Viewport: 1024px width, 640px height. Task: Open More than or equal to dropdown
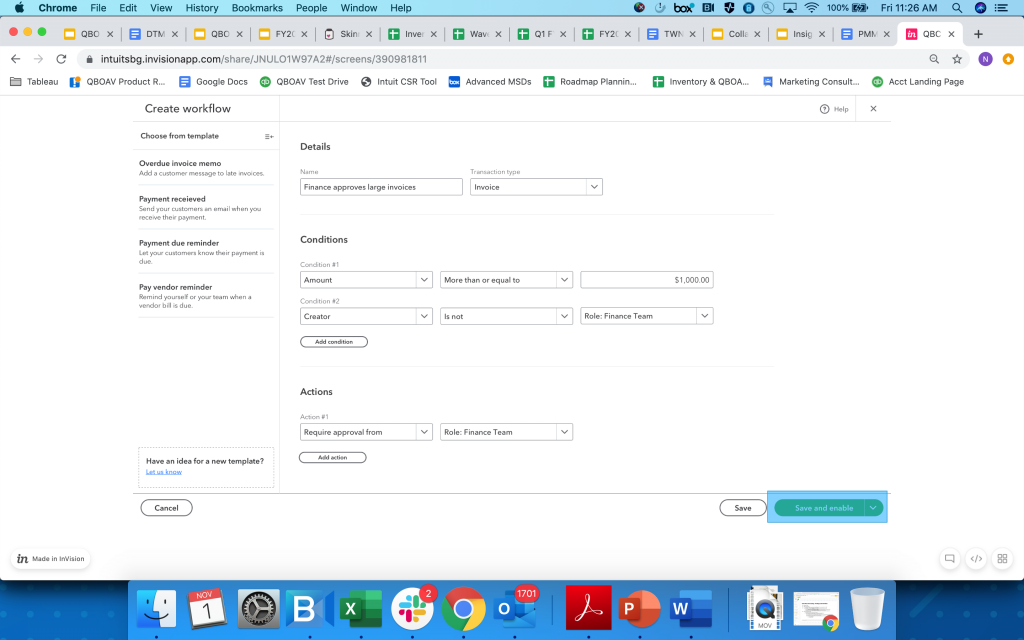[x=506, y=280]
